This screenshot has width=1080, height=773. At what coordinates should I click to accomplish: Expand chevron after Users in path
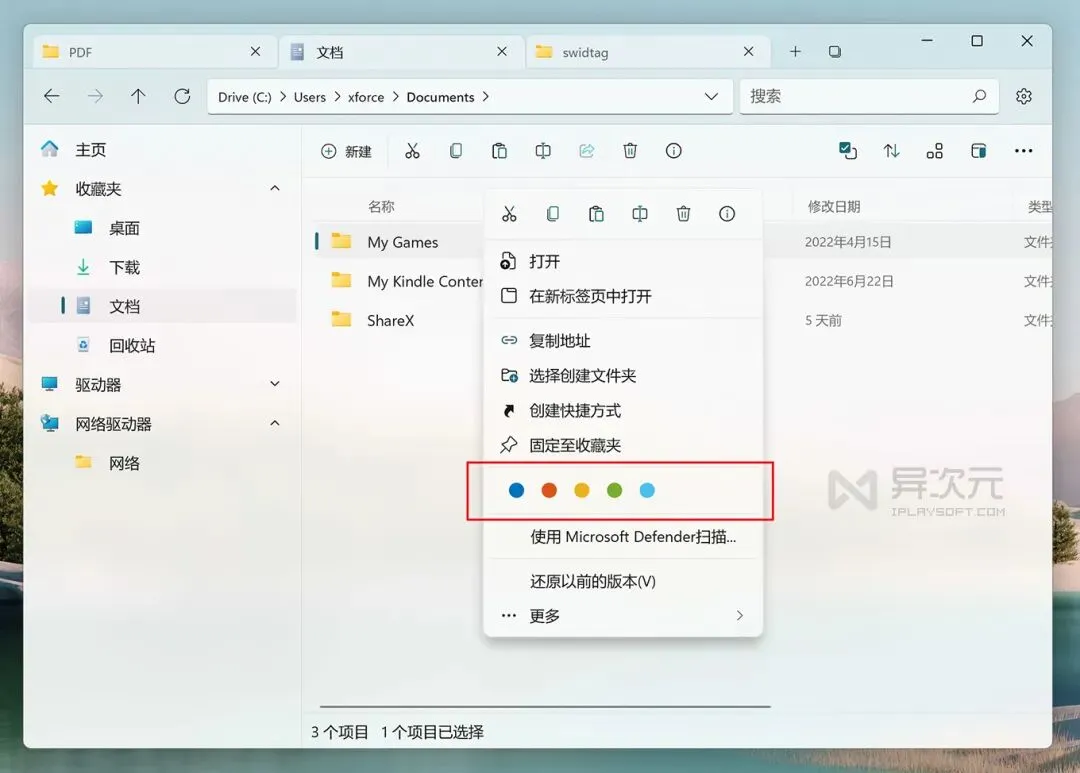[x=338, y=96]
